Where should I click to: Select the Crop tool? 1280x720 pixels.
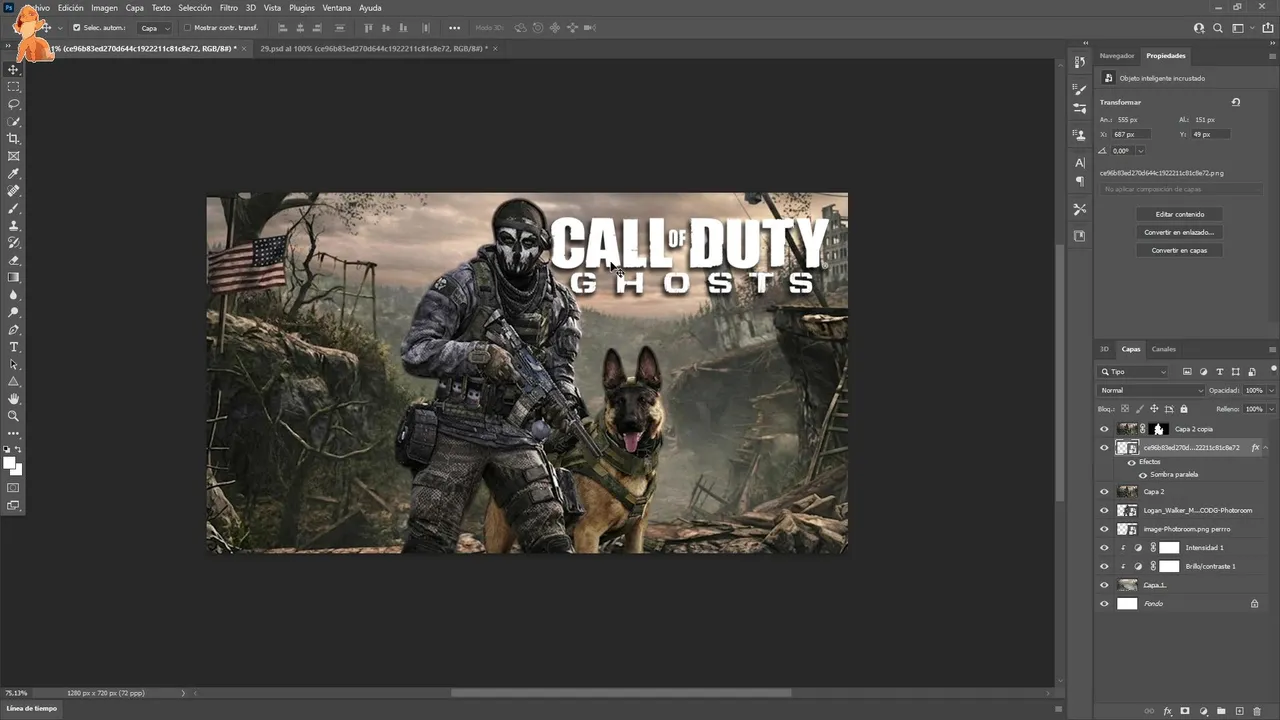pos(14,139)
